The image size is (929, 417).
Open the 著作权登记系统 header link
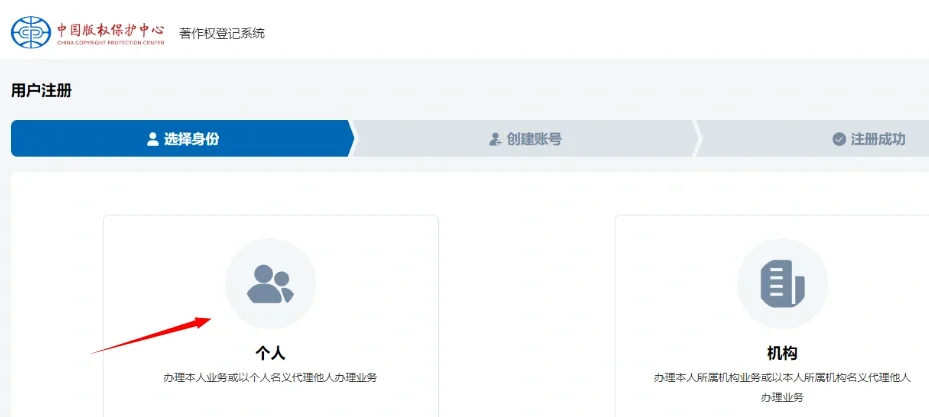[x=222, y=33]
